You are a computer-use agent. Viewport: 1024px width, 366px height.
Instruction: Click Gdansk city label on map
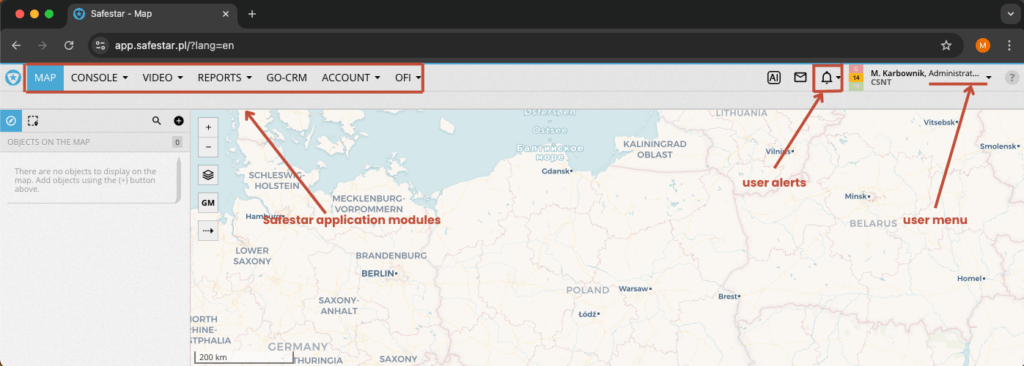pos(556,171)
